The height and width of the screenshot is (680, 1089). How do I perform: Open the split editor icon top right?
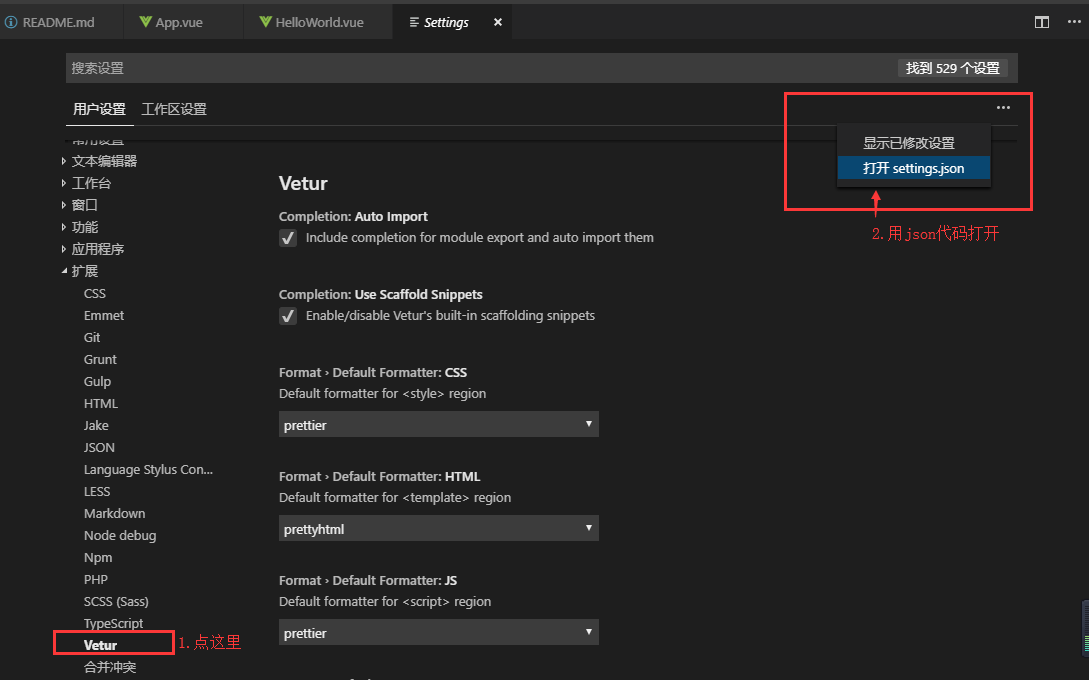(1040, 21)
